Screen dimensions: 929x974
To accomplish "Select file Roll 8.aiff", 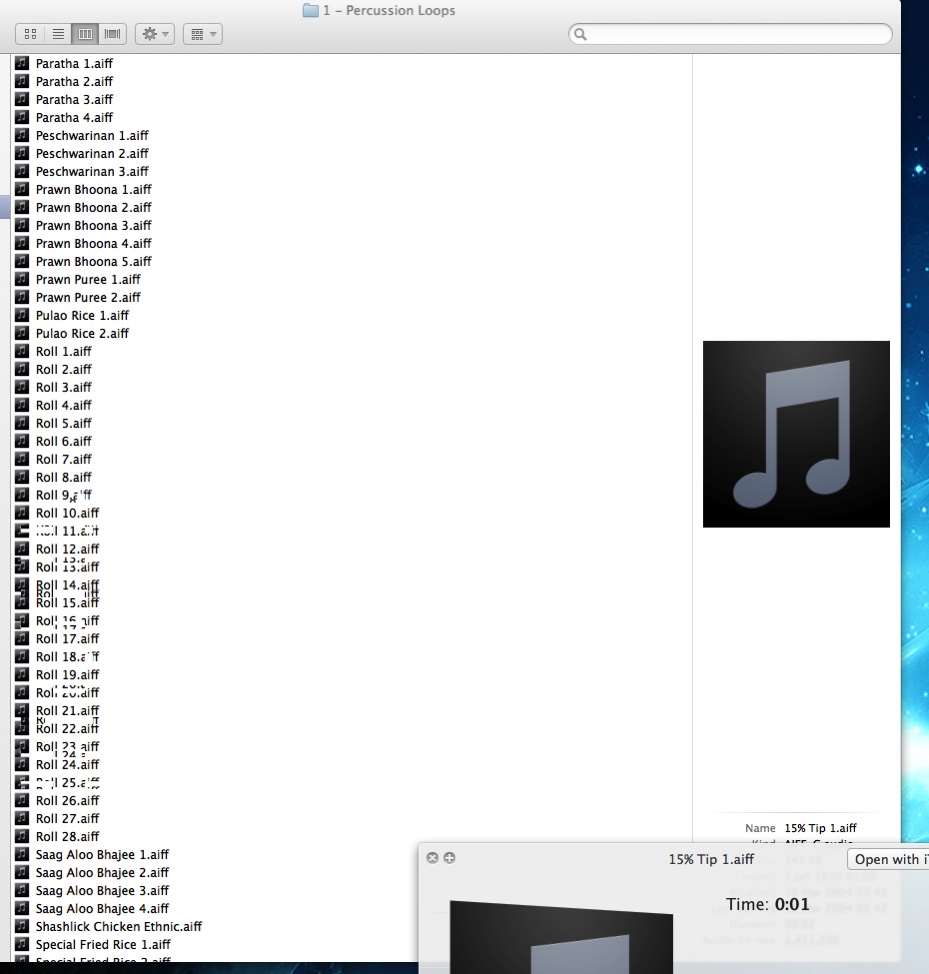I will click(x=63, y=478).
